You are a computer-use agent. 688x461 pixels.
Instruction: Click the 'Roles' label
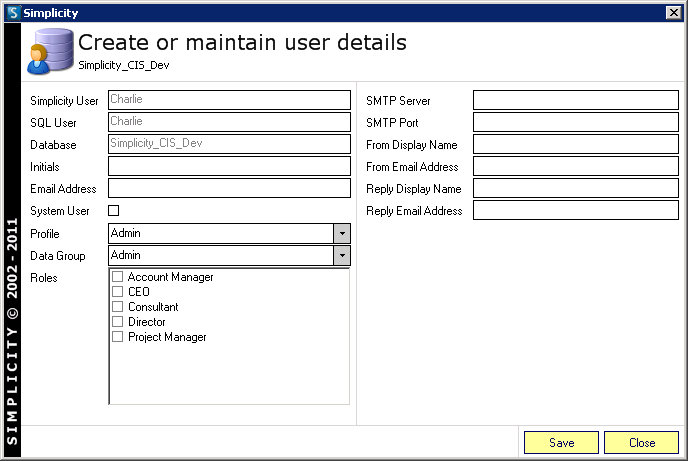click(x=43, y=278)
